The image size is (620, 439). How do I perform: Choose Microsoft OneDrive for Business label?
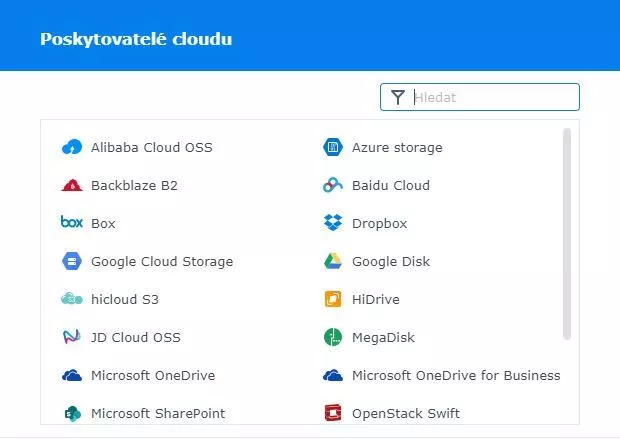(456, 375)
